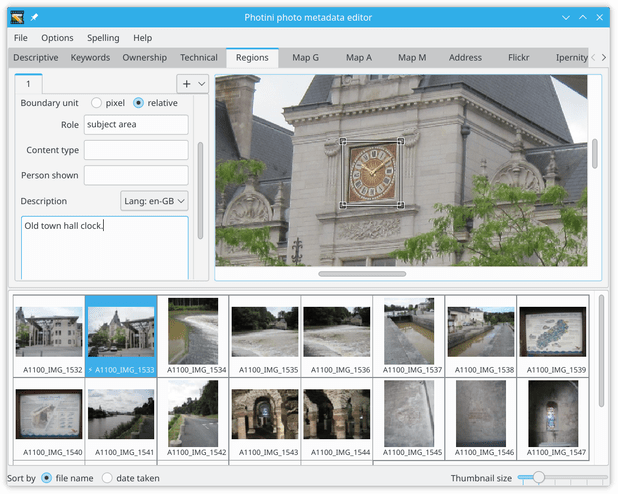Select thumbnail A1100_IMG_1544
Image resolution: width=618 pixels, height=494 pixels.
pyautogui.click(x=337, y=419)
